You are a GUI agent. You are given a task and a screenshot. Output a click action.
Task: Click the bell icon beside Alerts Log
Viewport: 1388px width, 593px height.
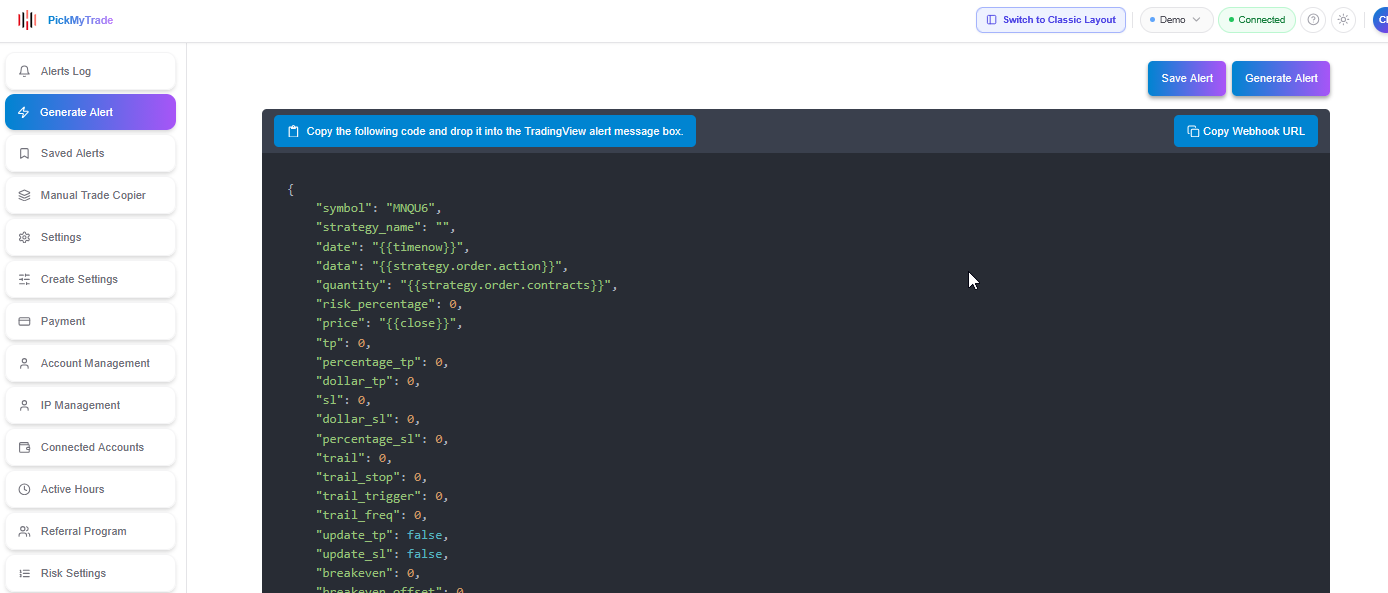coord(24,71)
